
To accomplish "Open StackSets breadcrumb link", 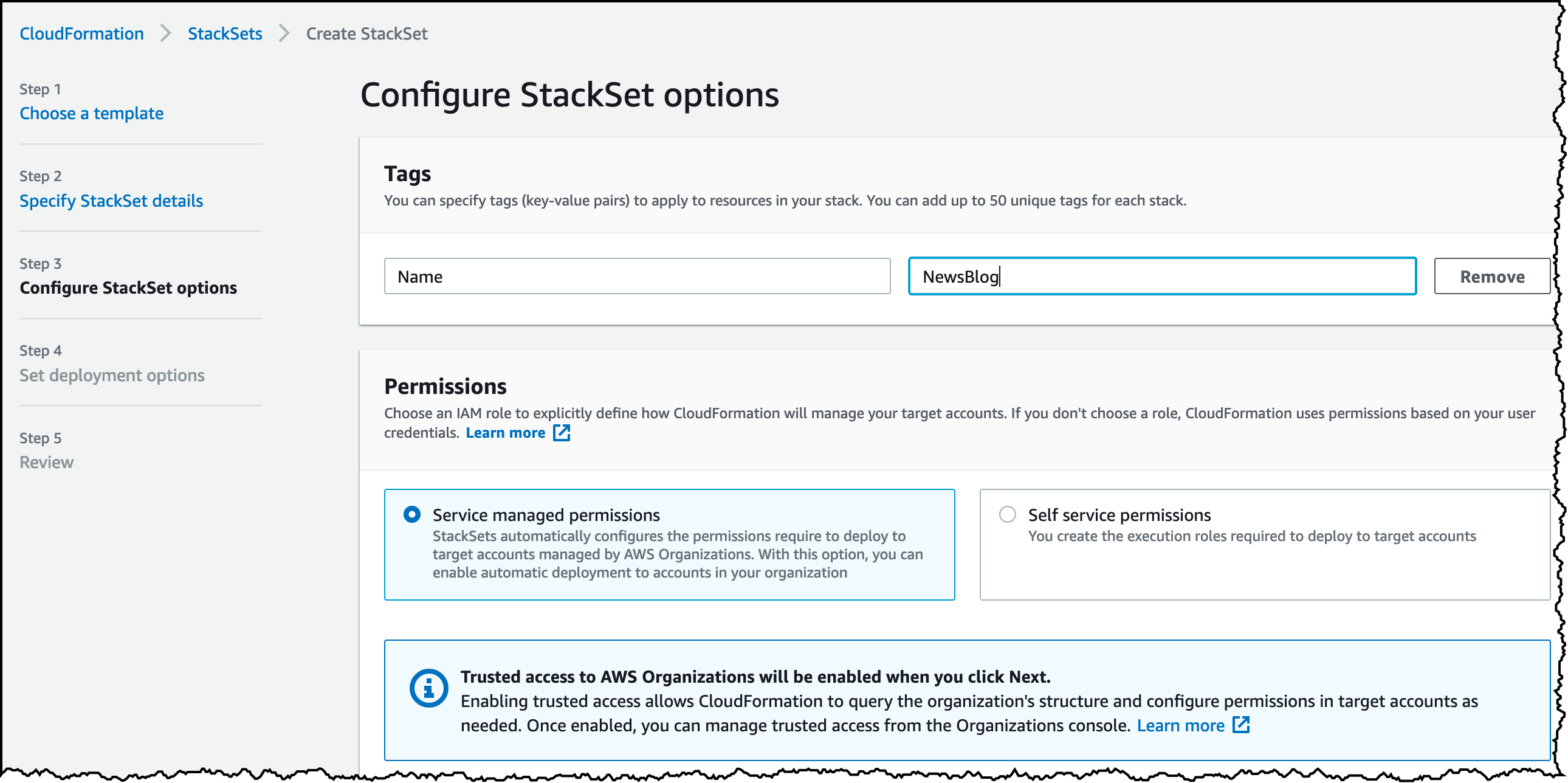I will pos(225,33).
